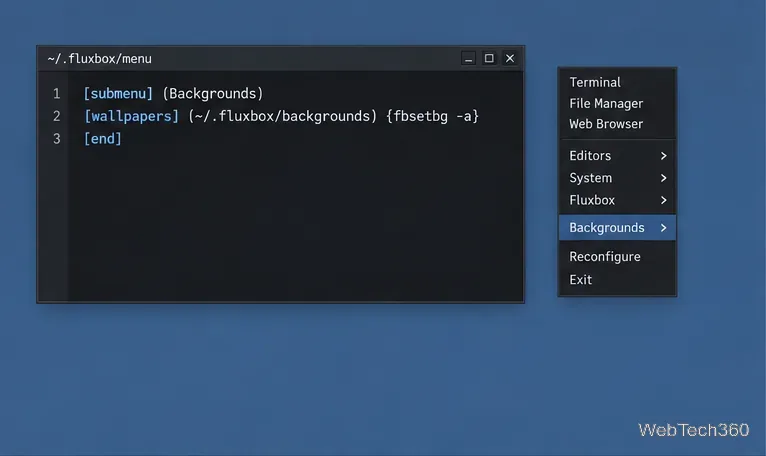Viewport: 766px width, 456px height.
Task: Choose Reconfigure in the menu
Action: coord(617,257)
